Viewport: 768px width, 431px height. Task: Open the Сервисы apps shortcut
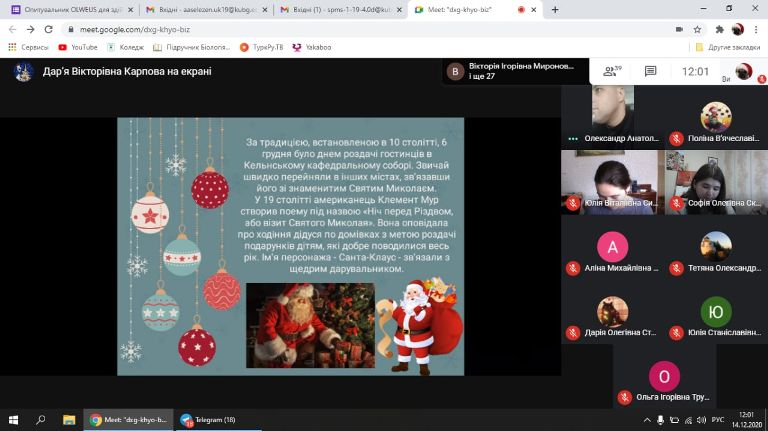28,48
